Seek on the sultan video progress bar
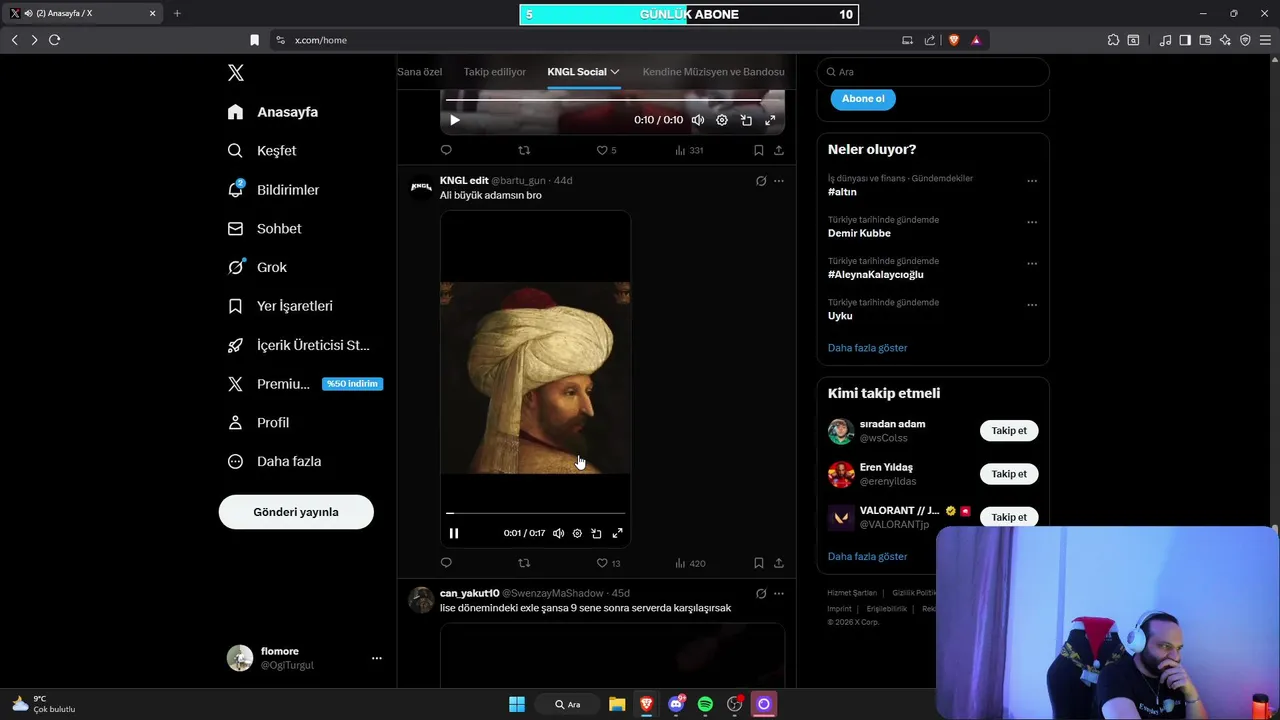 pyautogui.click(x=536, y=513)
